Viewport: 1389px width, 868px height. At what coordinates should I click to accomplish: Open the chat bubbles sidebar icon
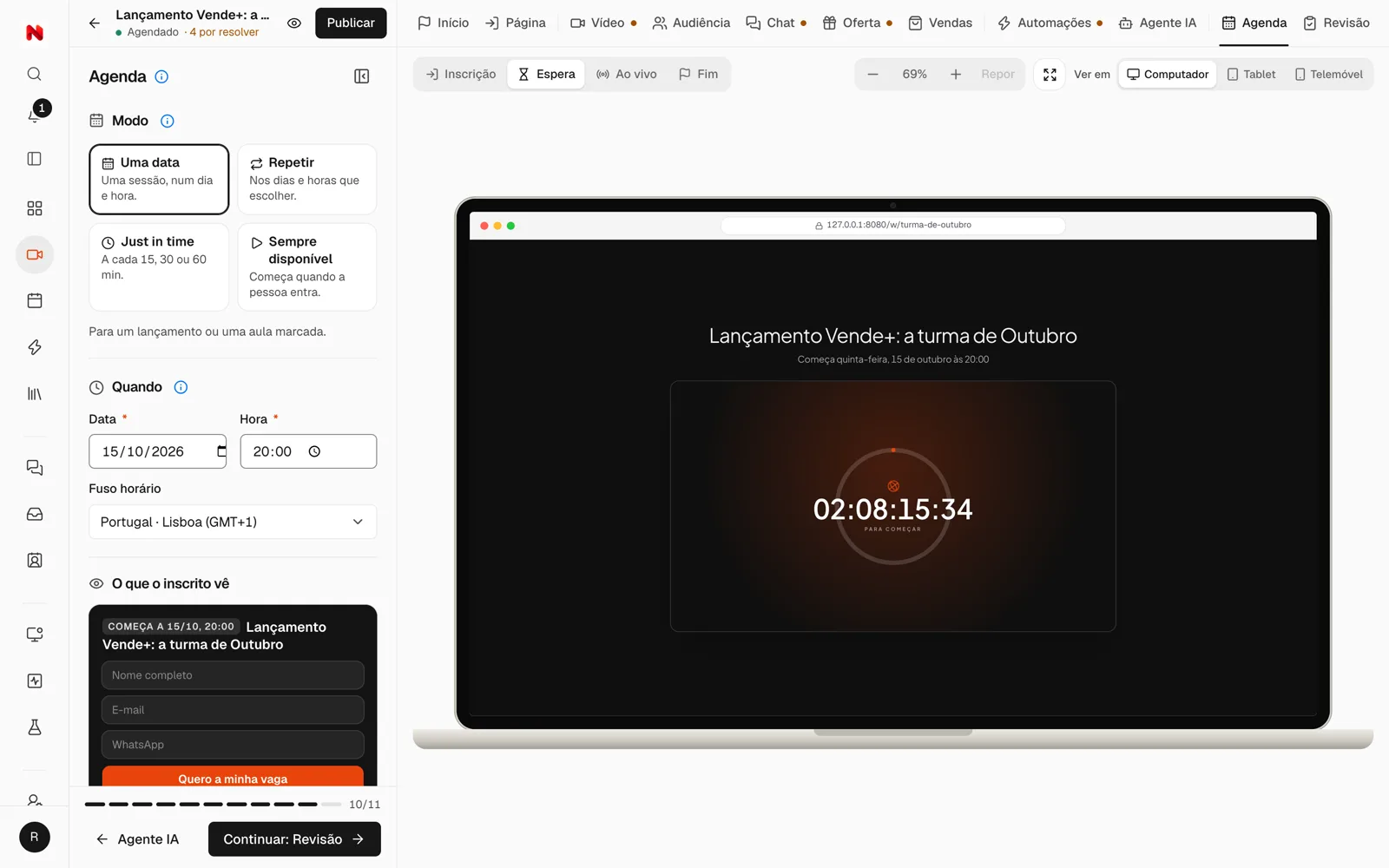tap(35, 468)
